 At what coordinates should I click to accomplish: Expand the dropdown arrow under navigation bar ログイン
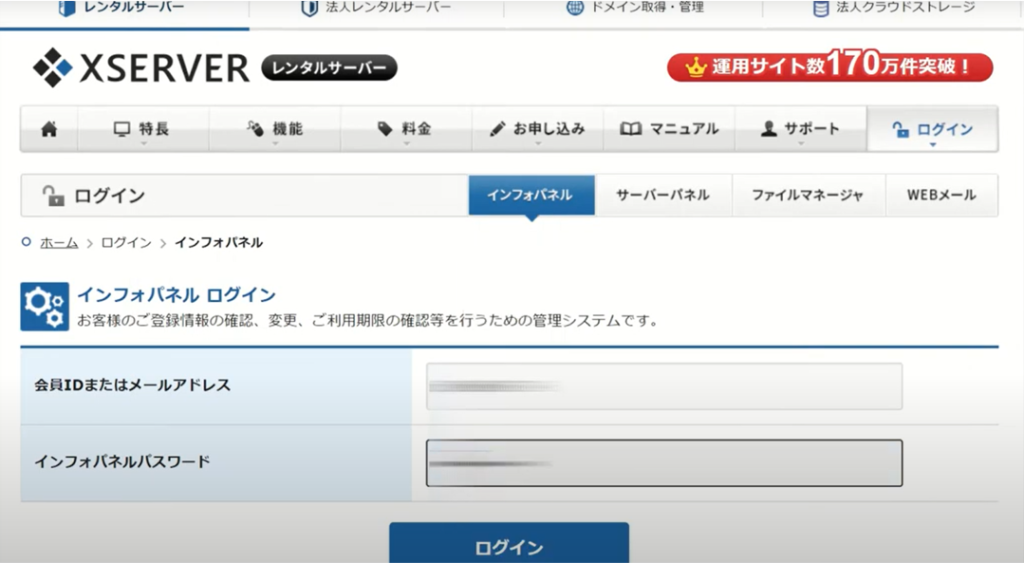[x=933, y=145]
